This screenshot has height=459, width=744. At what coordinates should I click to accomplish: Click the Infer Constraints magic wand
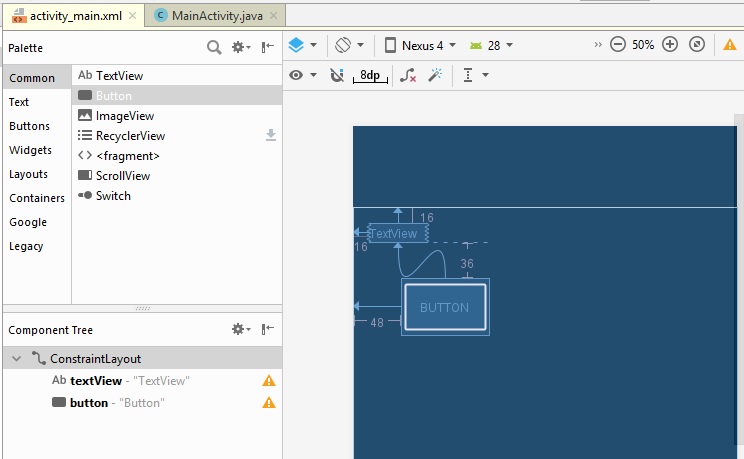click(x=435, y=75)
